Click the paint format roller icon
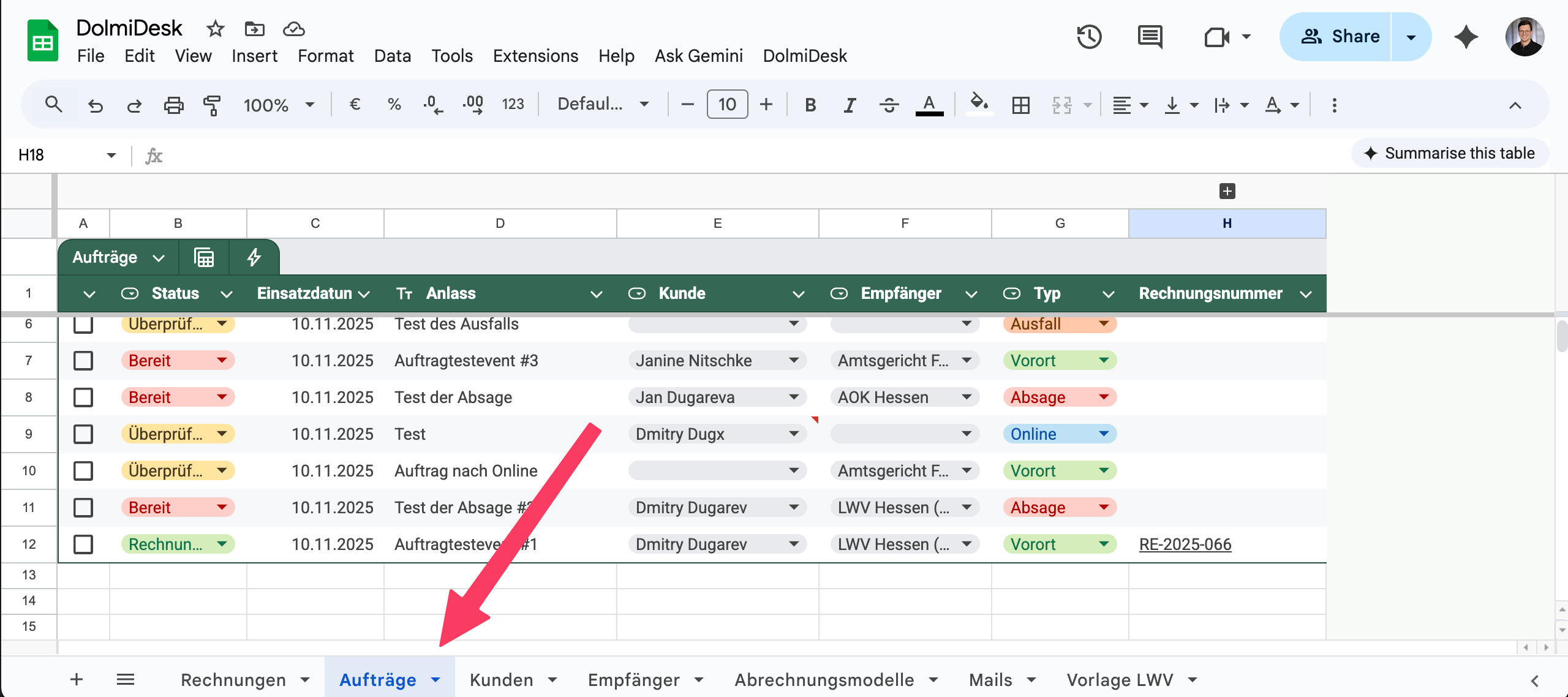Viewport: 1568px width, 697px height. [x=211, y=105]
